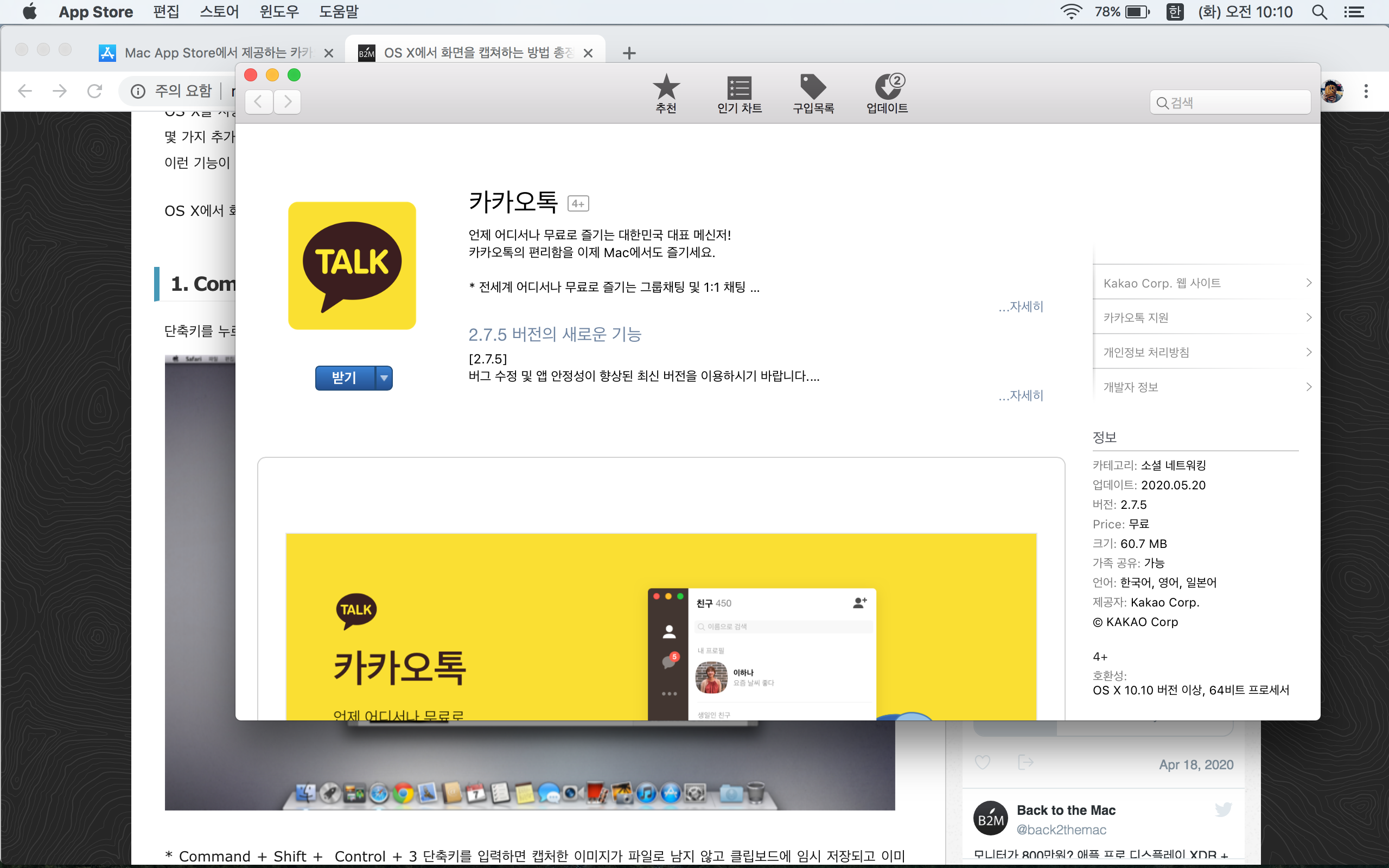Open Notification Center list icon

1354,11
